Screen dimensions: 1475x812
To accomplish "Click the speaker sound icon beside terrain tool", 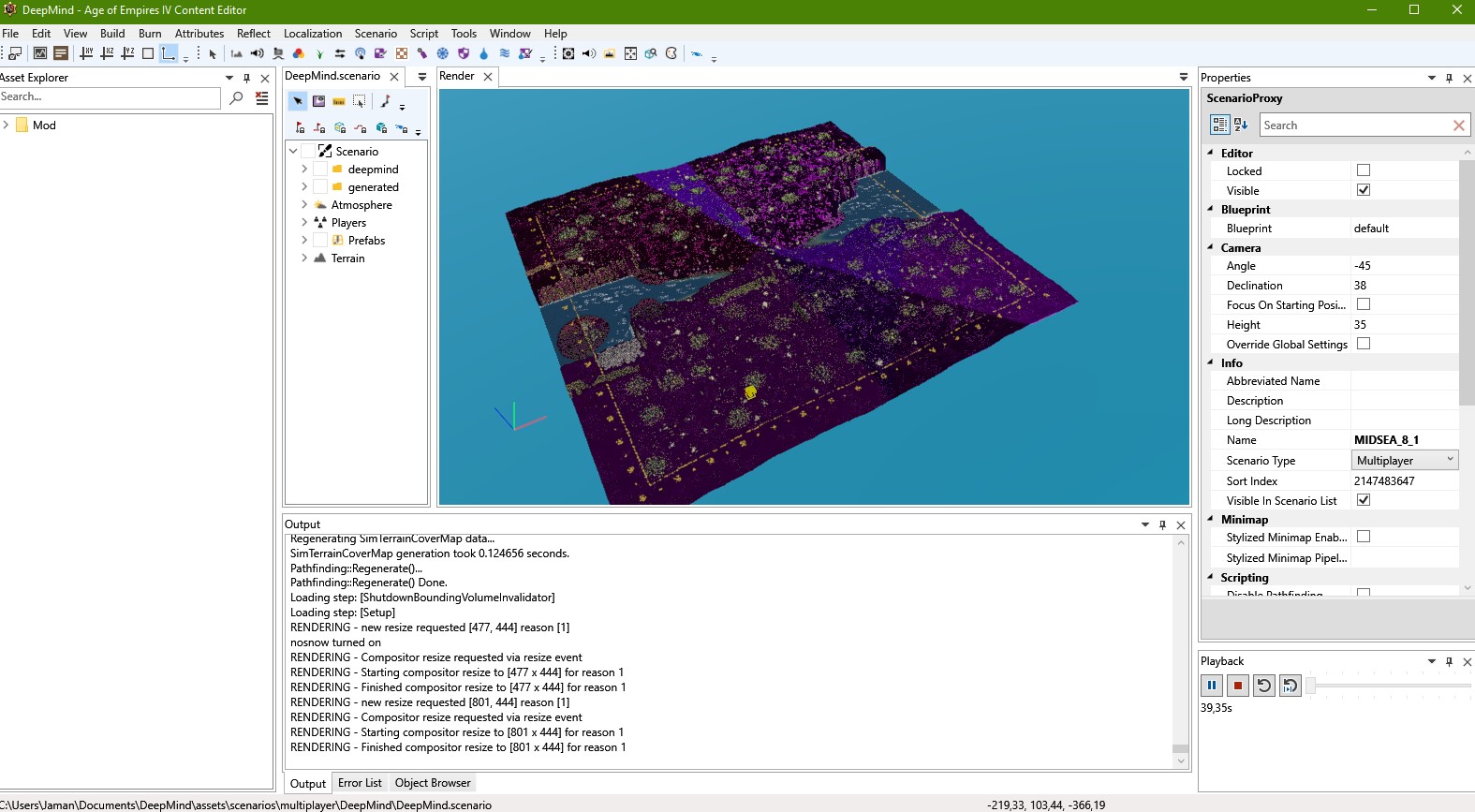I will 257,53.
